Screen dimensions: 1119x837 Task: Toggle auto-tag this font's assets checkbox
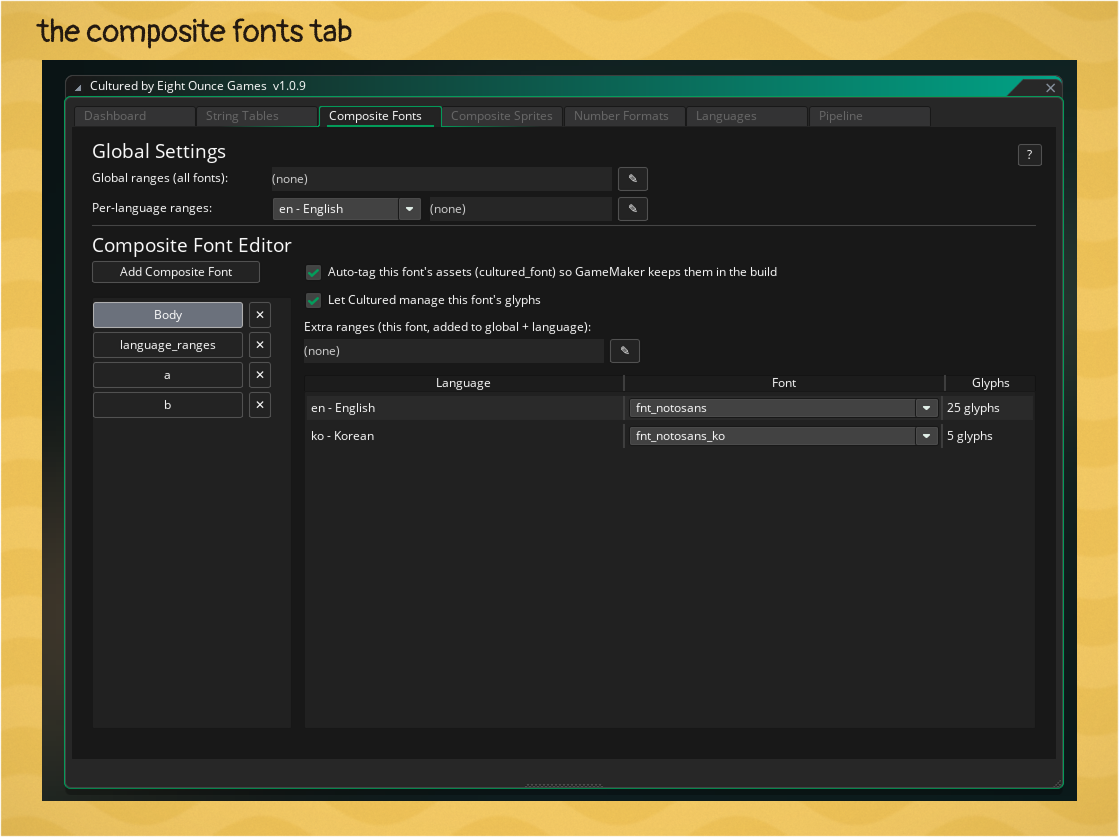[313, 272]
